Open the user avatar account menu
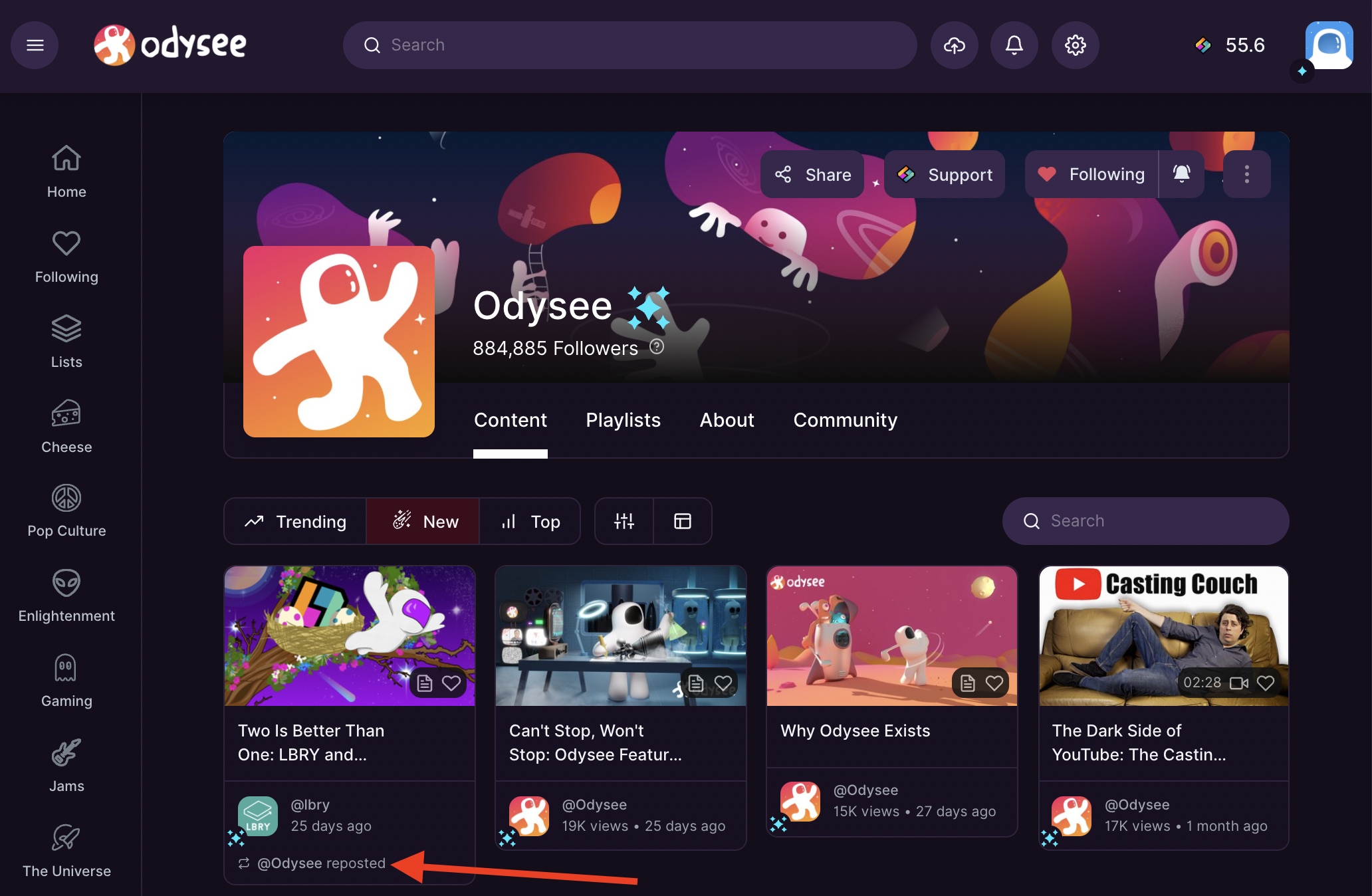The width and height of the screenshot is (1372, 896). [x=1329, y=45]
